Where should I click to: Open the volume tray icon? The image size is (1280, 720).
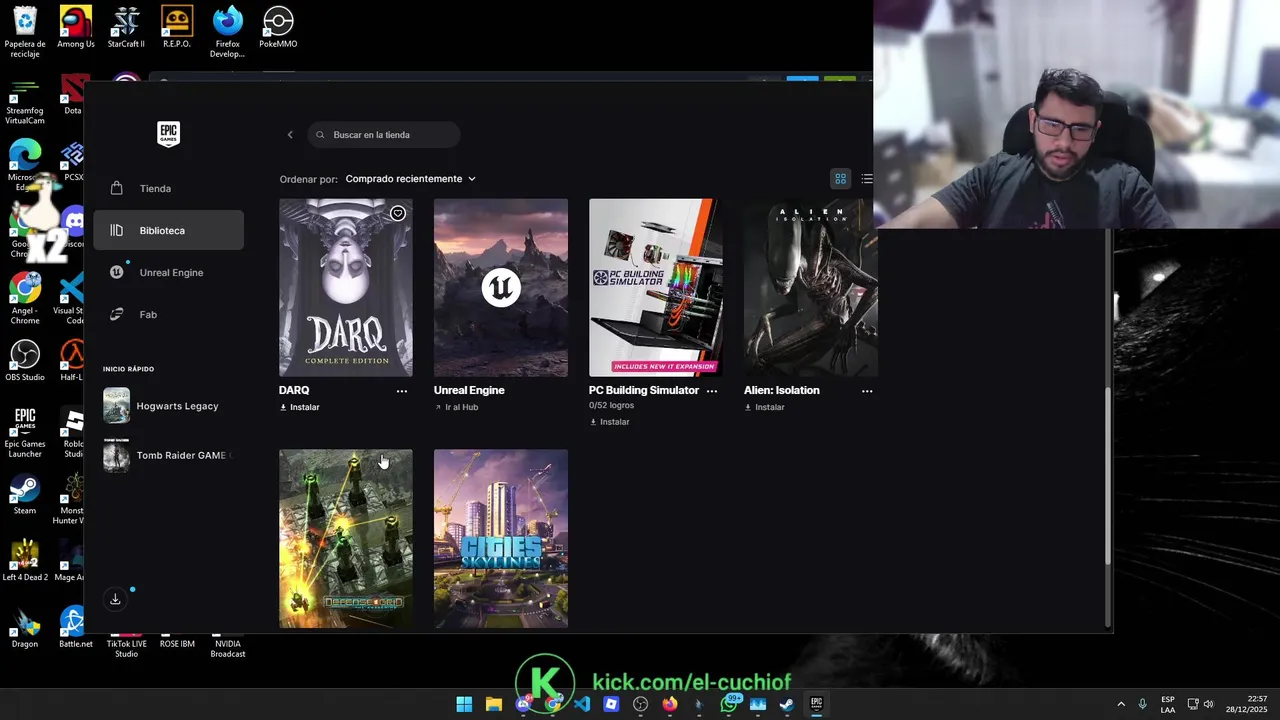click(1209, 704)
